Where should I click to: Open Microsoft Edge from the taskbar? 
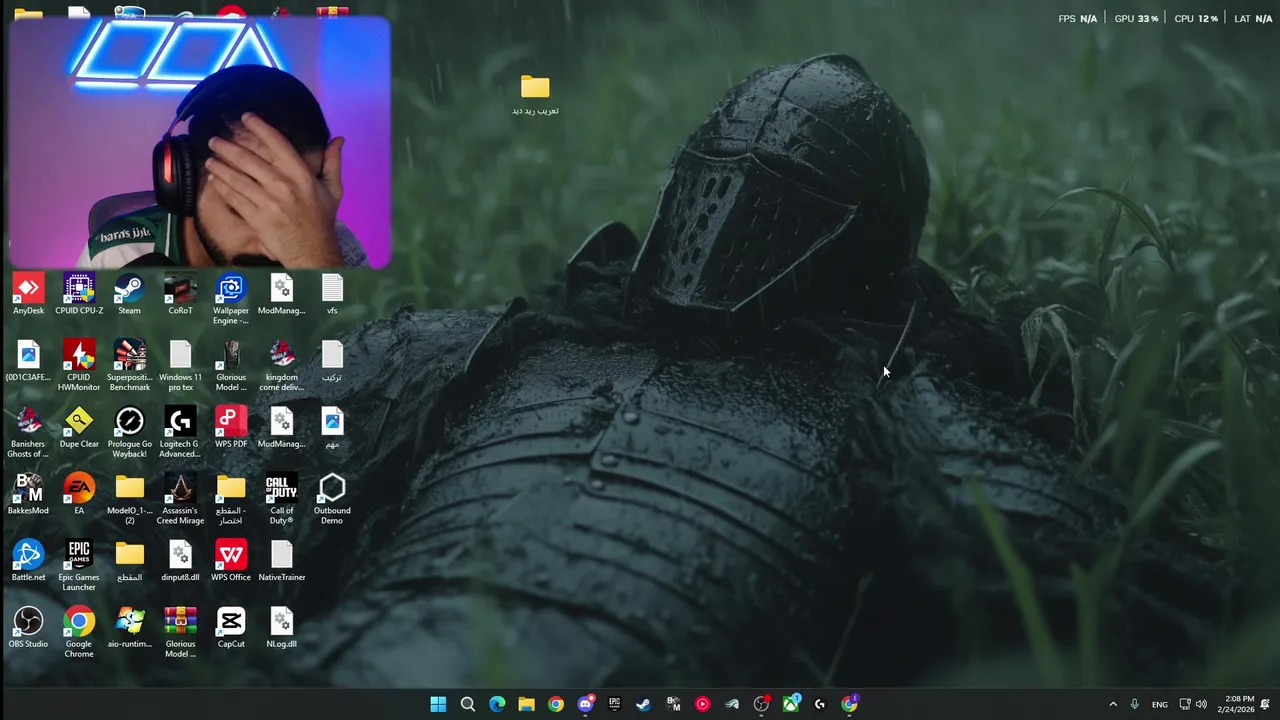tap(497, 704)
